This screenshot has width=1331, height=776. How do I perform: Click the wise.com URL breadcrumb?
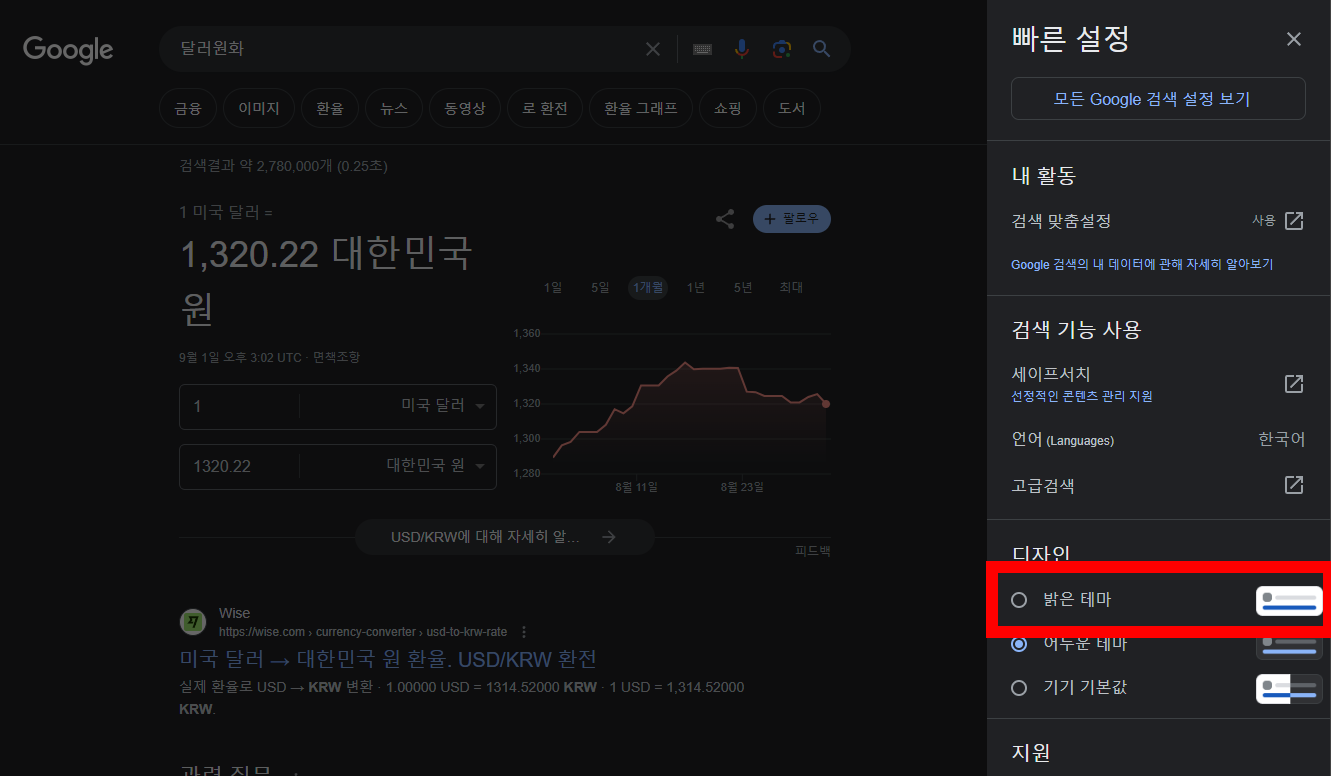[363, 632]
